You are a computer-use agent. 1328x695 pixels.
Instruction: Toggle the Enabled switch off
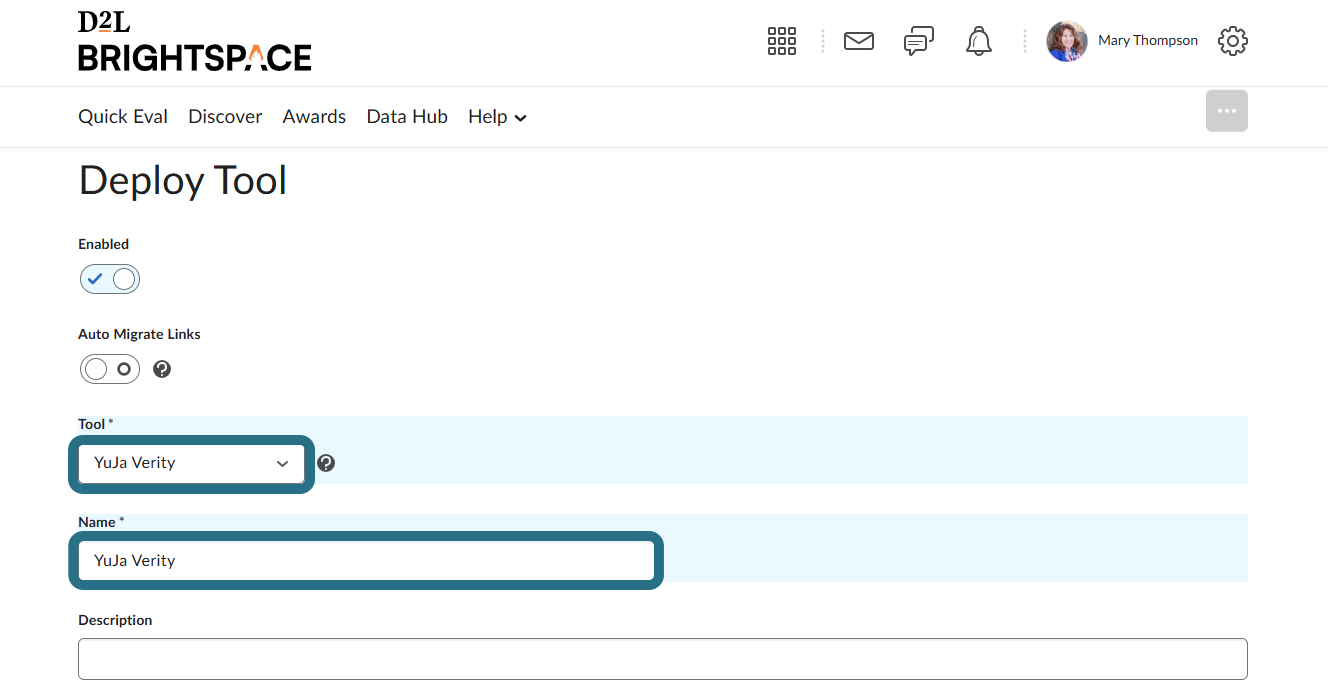tap(110, 279)
